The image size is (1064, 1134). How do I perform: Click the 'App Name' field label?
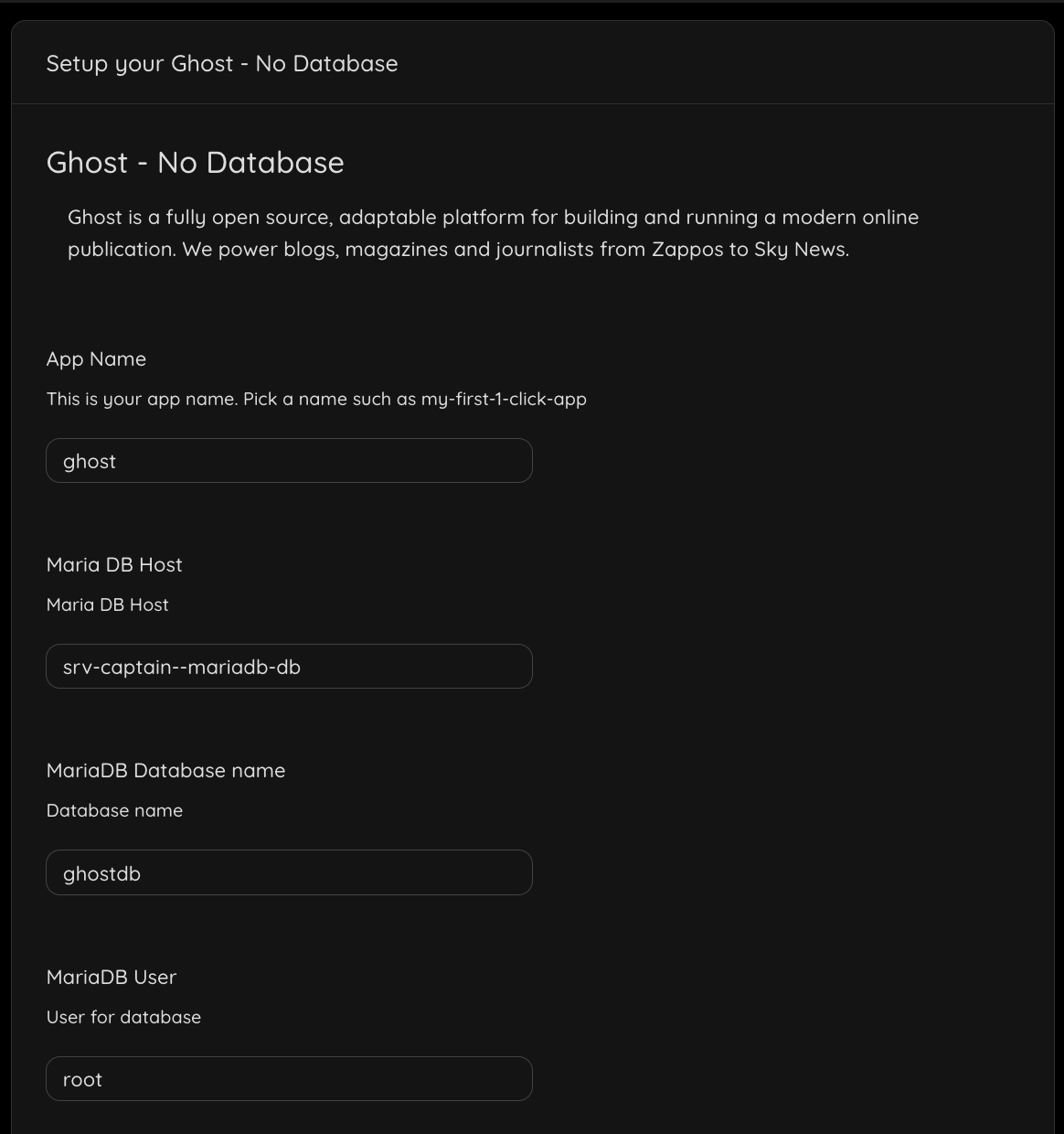tap(96, 359)
